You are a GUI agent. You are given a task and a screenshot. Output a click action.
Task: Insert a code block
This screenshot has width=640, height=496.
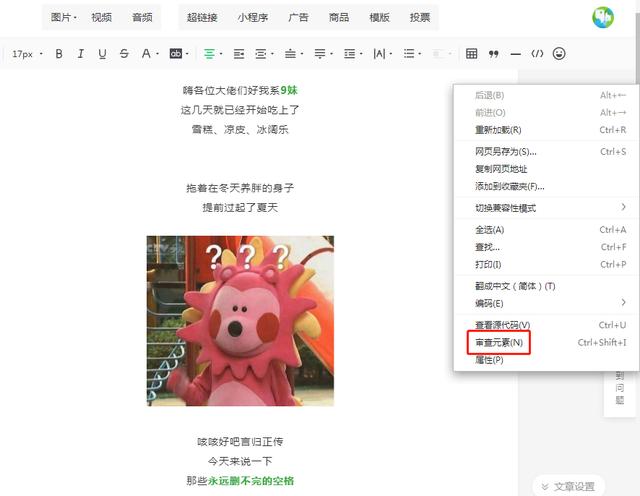537,53
